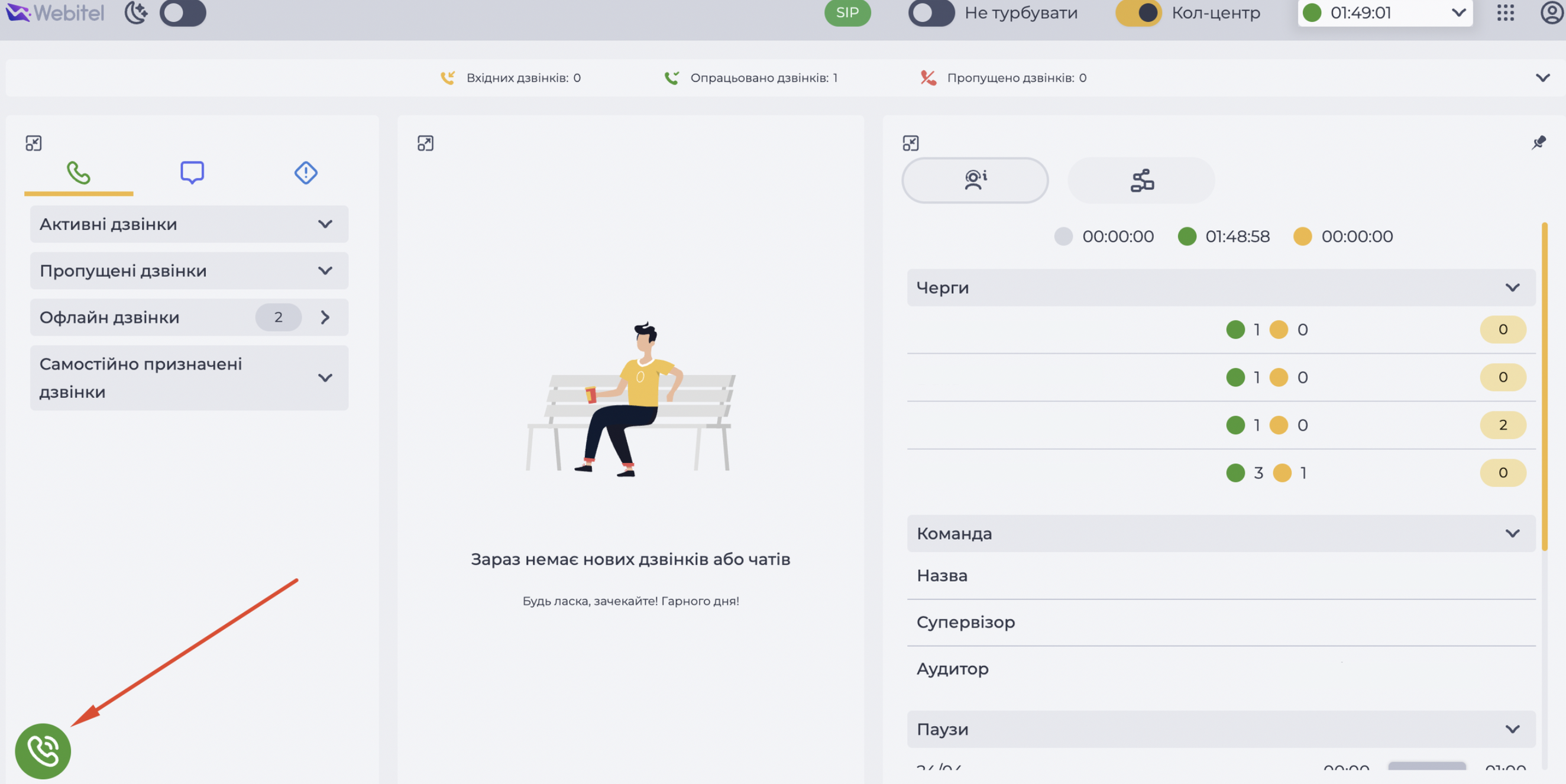Click the 01:48:58 online time value
Image resolution: width=1566 pixels, height=784 pixels.
1237,237
